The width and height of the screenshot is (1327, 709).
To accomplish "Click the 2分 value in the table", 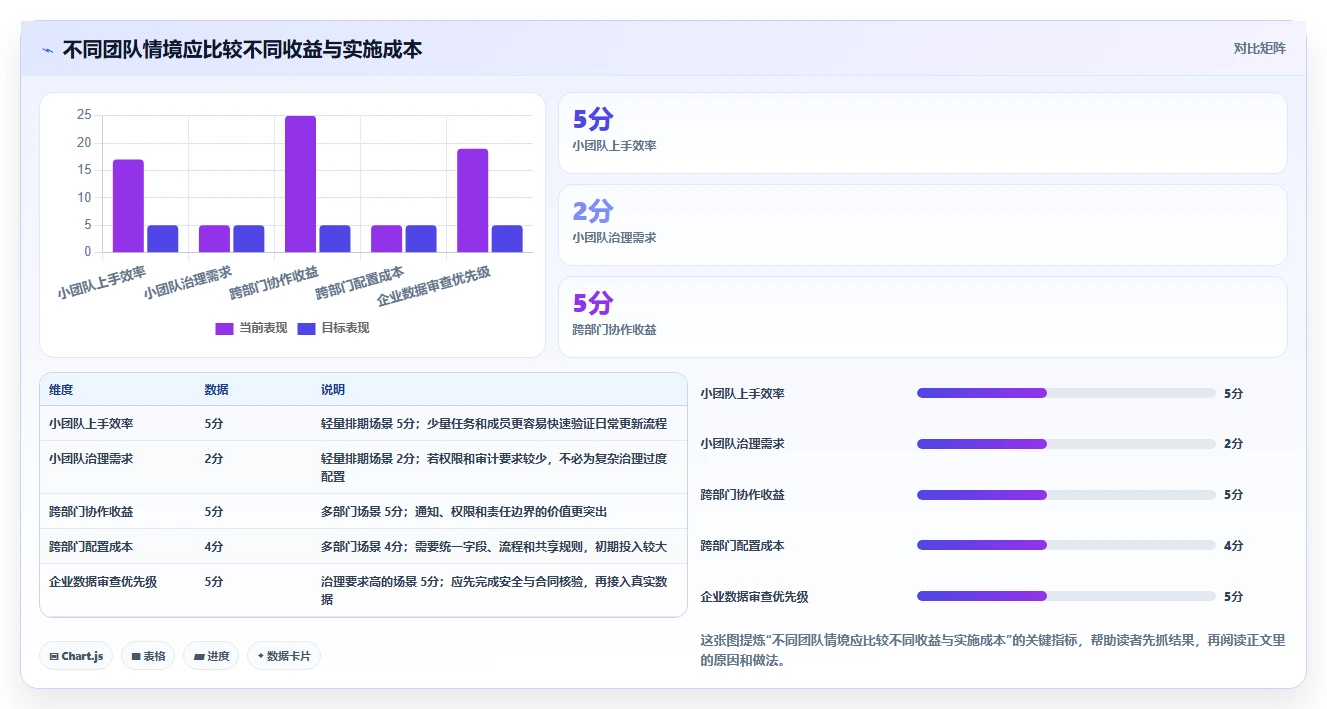I will tap(214, 459).
